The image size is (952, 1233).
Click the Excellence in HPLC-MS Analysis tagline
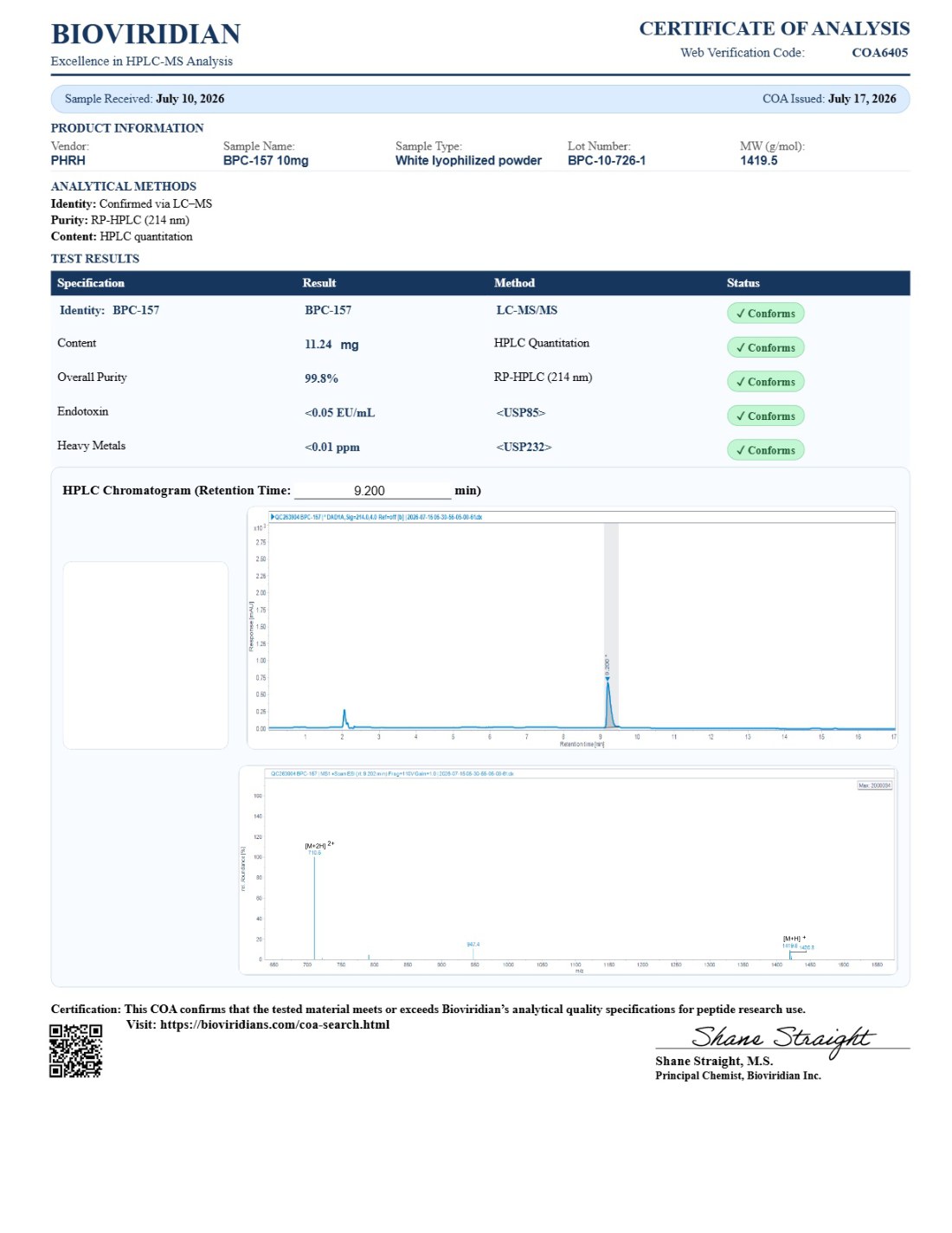click(142, 61)
